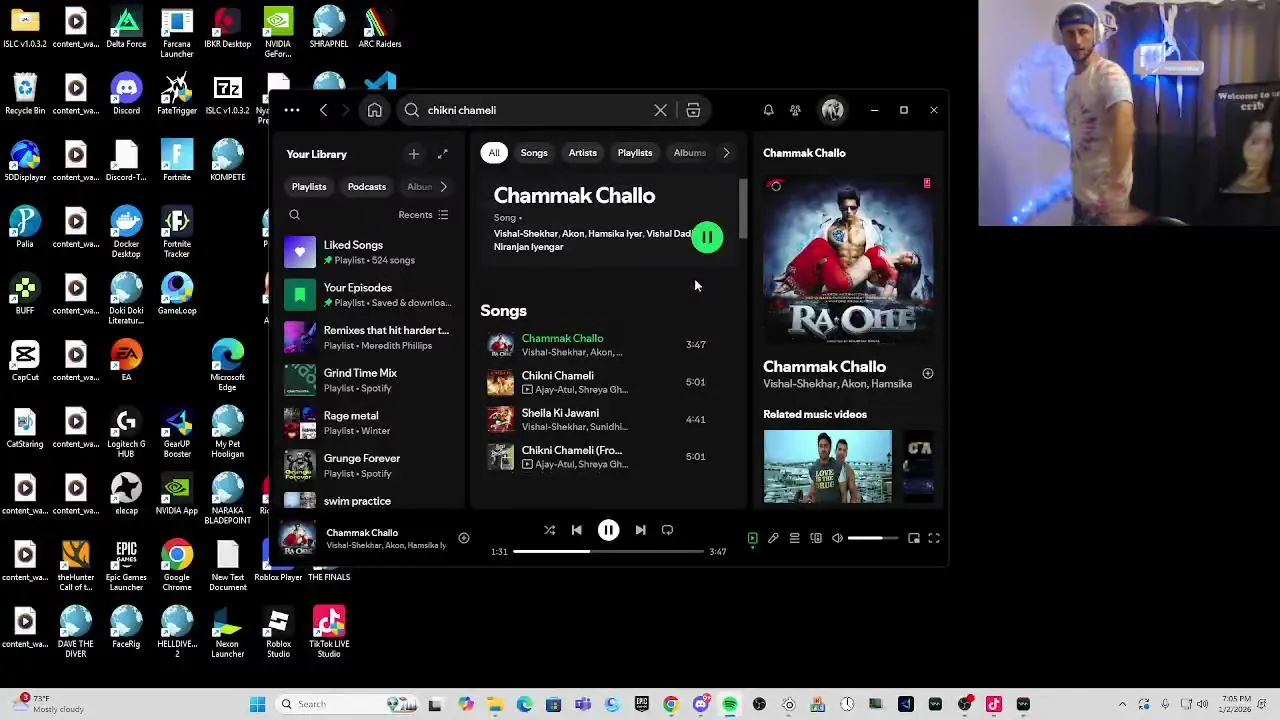Create a new playlist with the plus icon
The width and height of the screenshot is (1280, 720).
click(413, 154)
